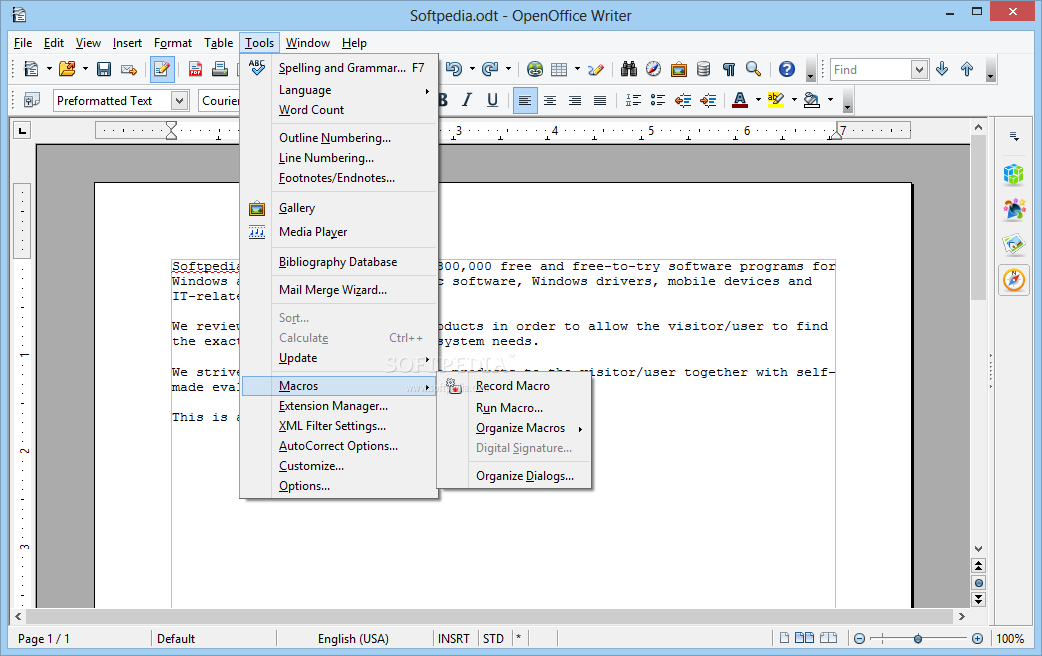Screen dimensions: 1042x656
Task: Open the Hyperlink globe icon
Action: pyautogui.click(x=535, y=69)
